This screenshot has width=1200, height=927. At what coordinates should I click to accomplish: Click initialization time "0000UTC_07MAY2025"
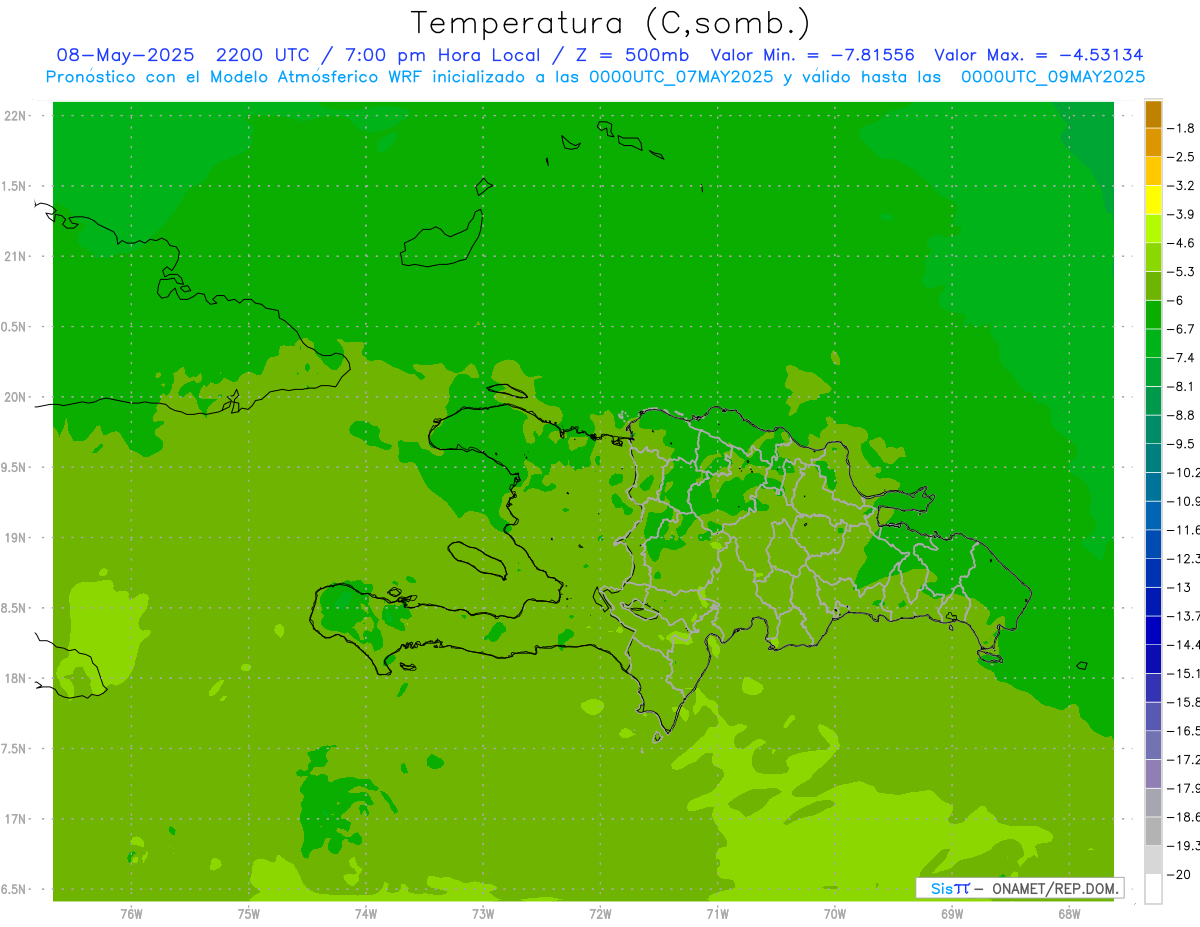(x=681, y=77)
